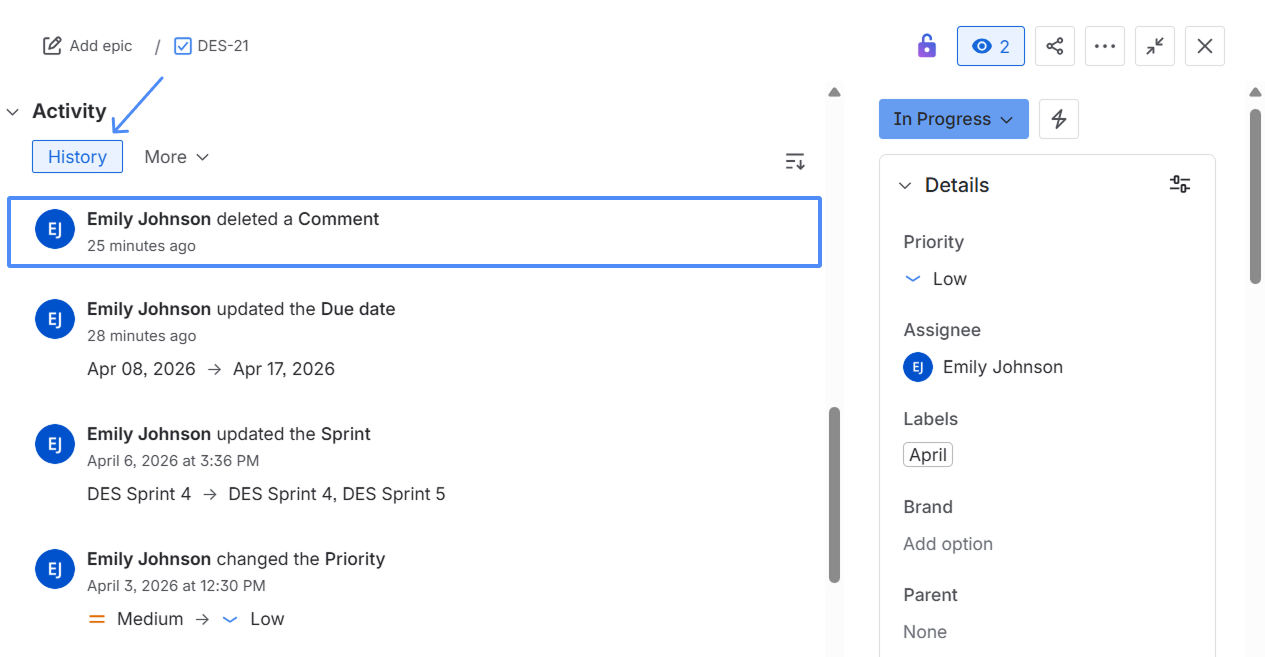
Task: Select the History tab
Action: [77, 157]
